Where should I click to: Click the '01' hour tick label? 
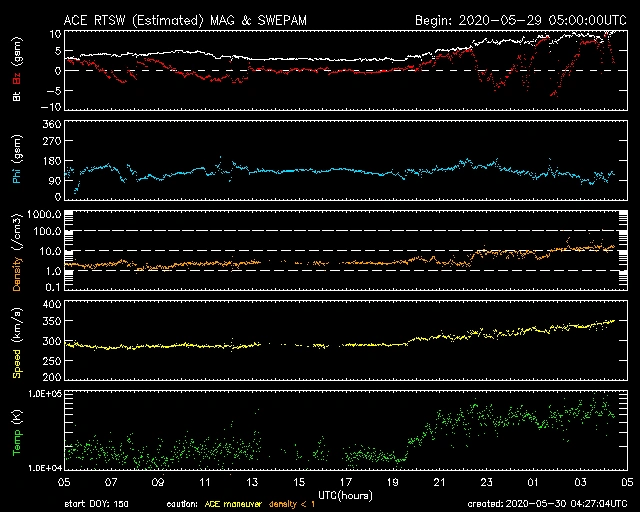533,482
